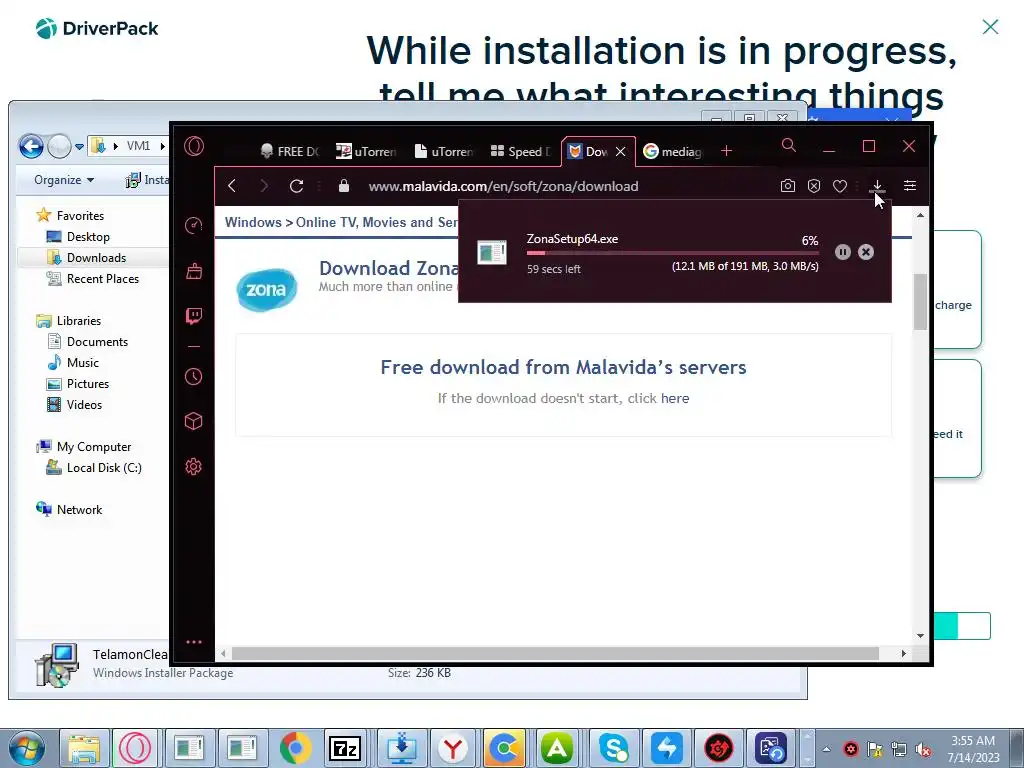
Task: Open History clock icon in sidebar
Action: 194,377
